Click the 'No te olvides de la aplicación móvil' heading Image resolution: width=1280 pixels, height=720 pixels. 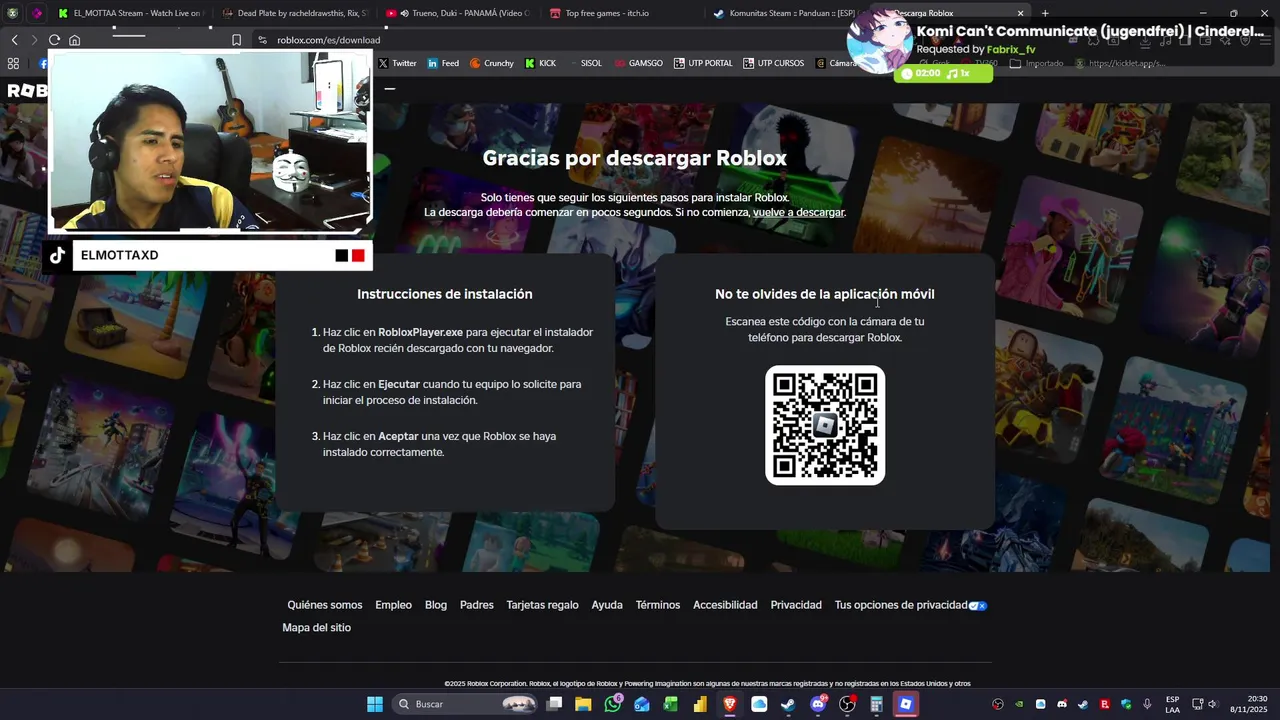coord(825,294)
